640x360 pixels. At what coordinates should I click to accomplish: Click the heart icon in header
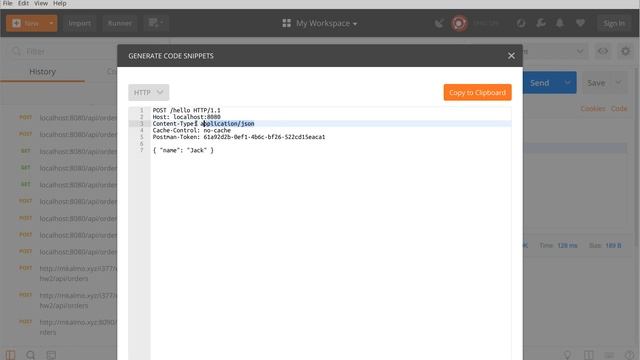(580, 23)
